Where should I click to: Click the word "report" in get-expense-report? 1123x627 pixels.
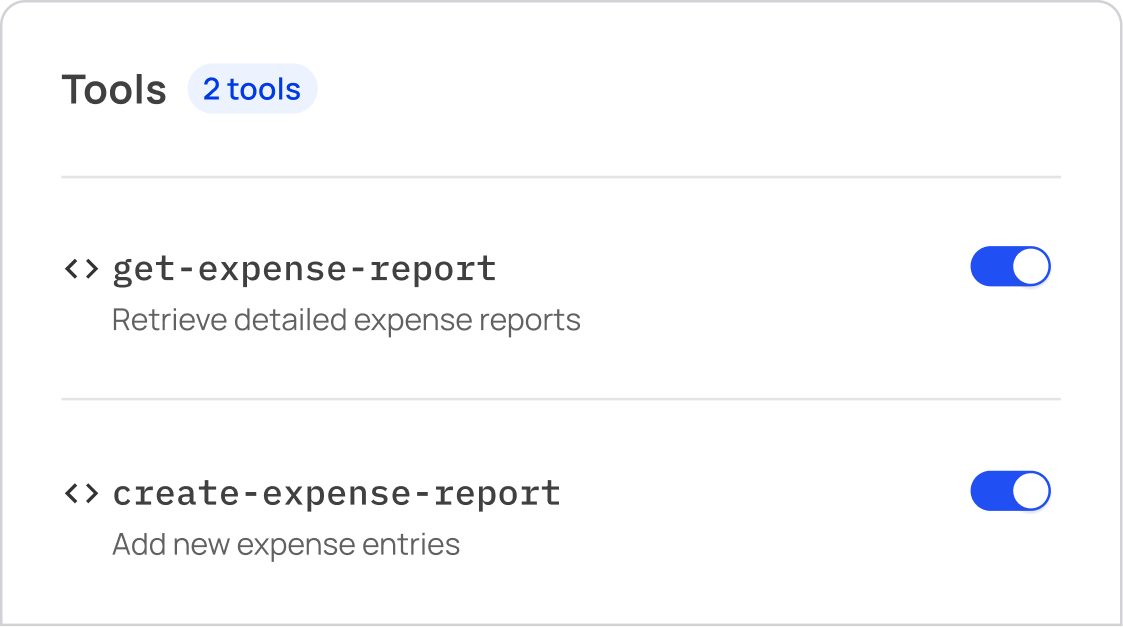coord(449,268)
